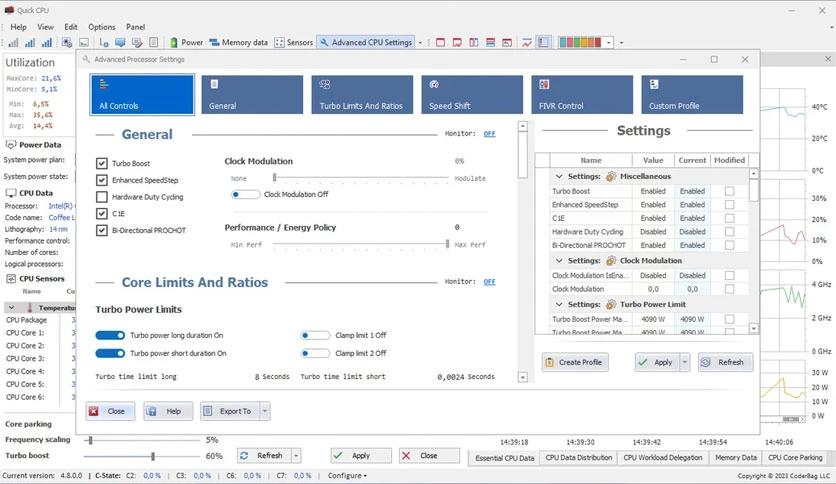Switch to the CPU Data Distribution tab
Viewport: 836px width, 484px height.
point(578,458)
